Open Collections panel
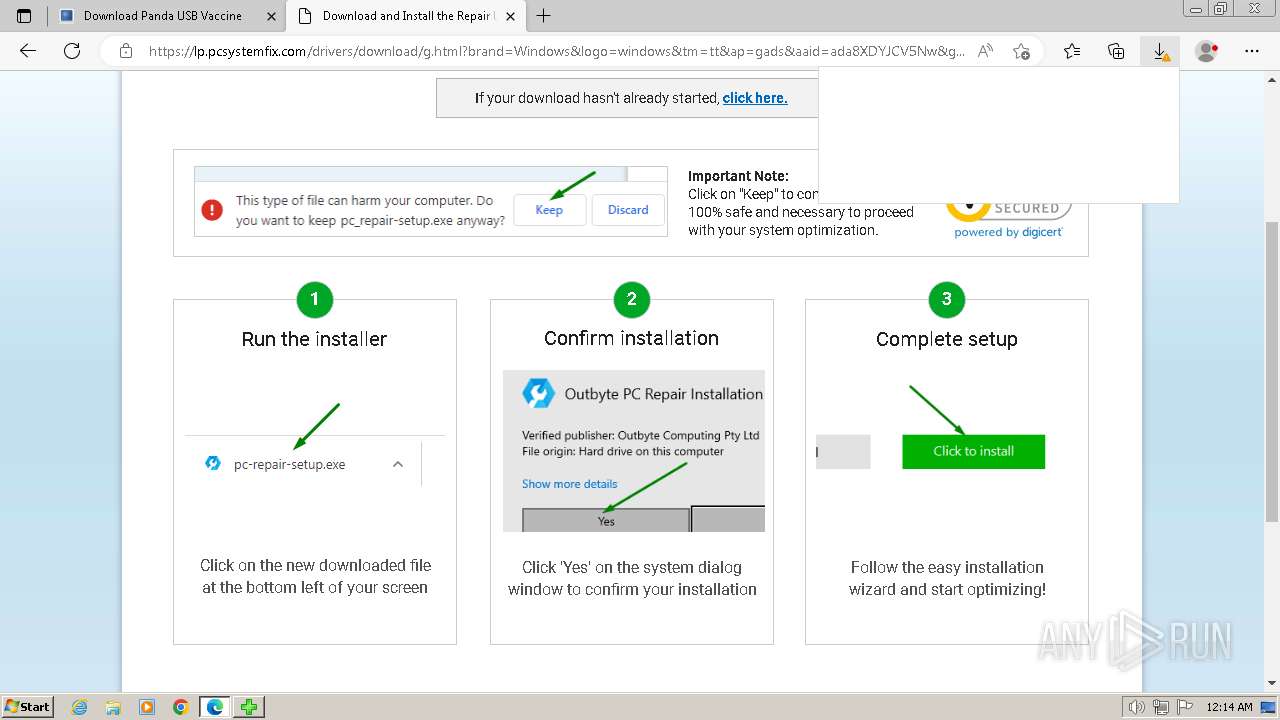The image size is (1280, 720). pyautogui.click(x=1116, y=51)
